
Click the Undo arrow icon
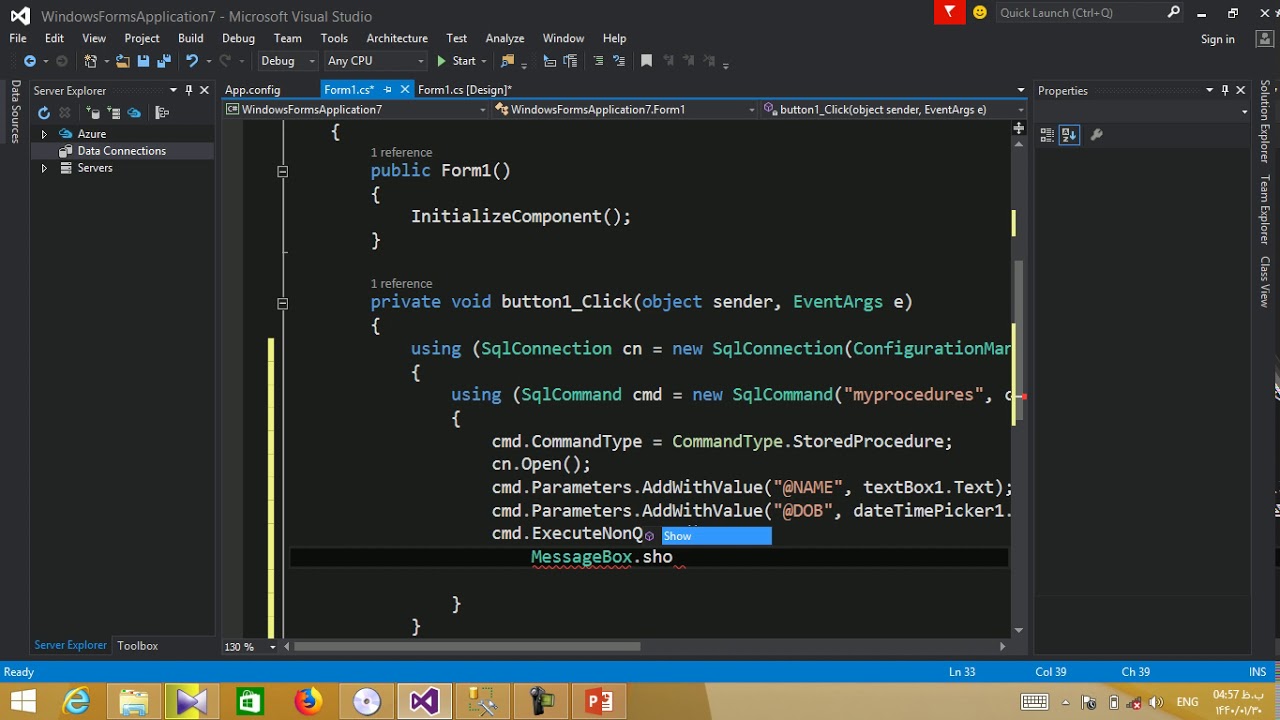pos(192,61)
